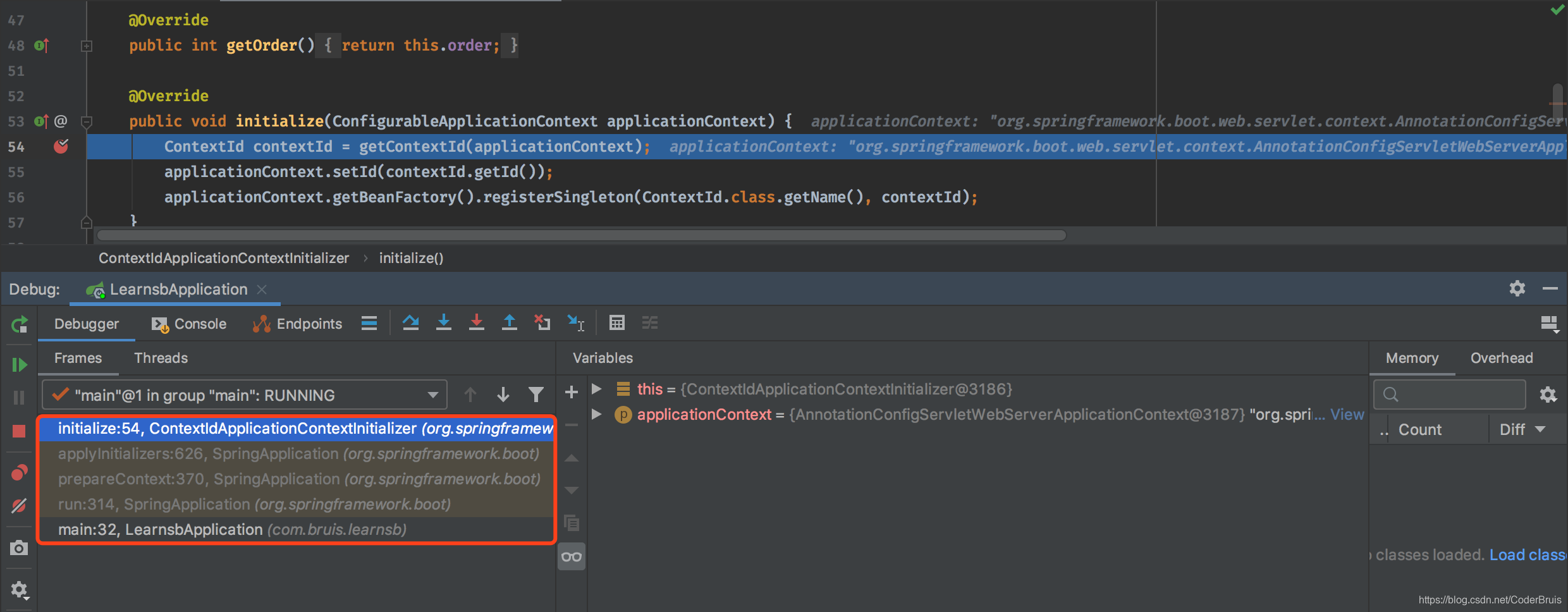Select the initialize:54 stack frame
The image size is (1568, 612).
pyautogui.click(x=297, y=429)
